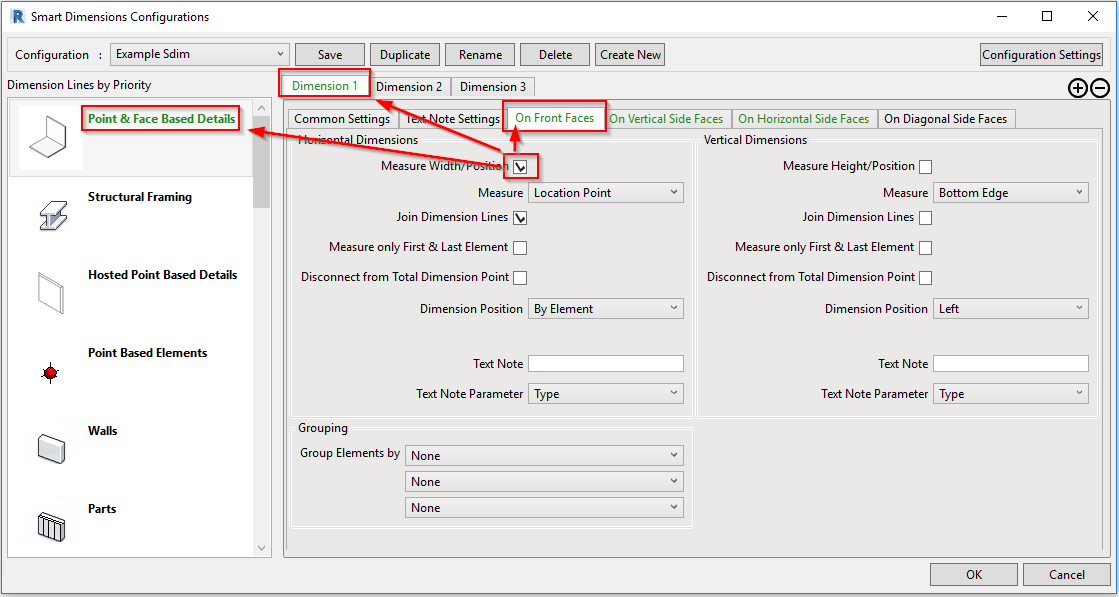Open horizontal Measure dropdown set to Location Point

[606, 193]
